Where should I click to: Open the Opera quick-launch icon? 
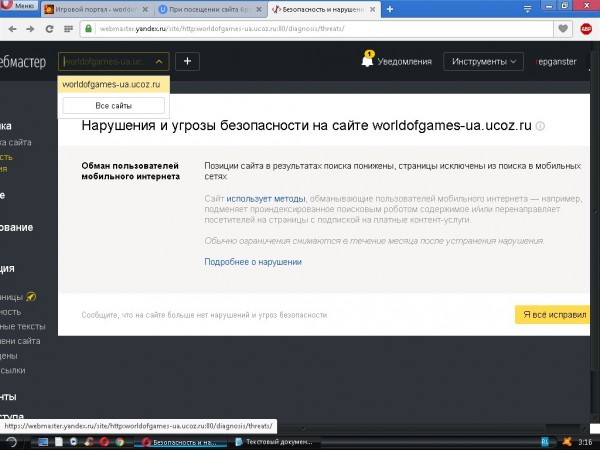(x=104, y=442)
